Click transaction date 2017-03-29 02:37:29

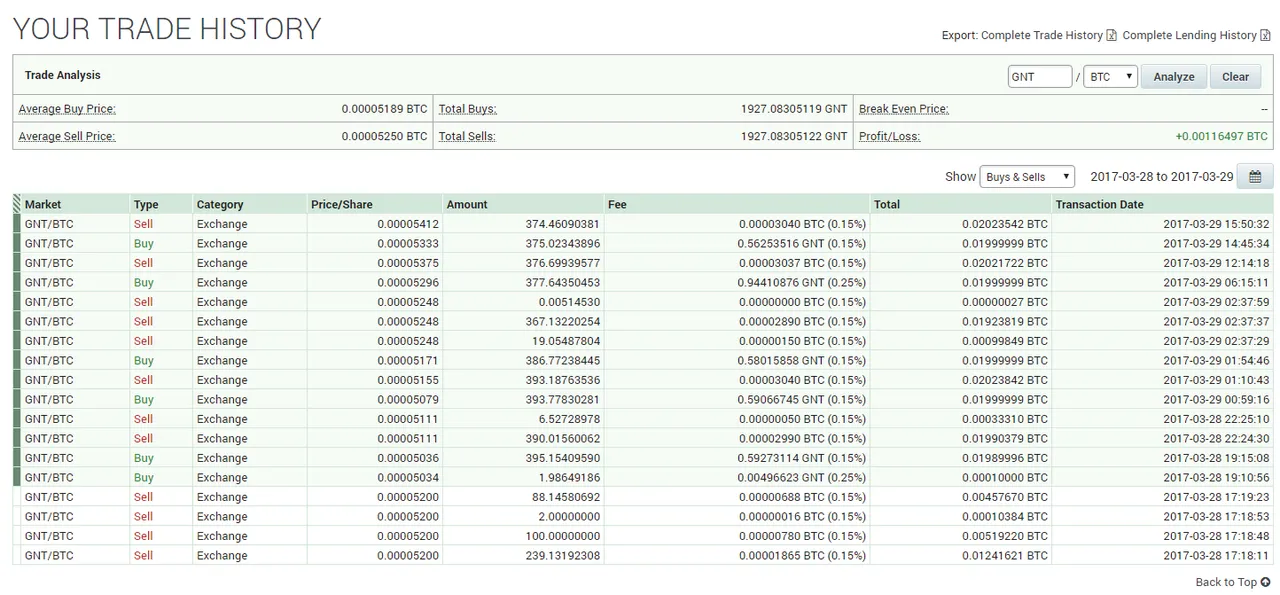click(1216, 341)
